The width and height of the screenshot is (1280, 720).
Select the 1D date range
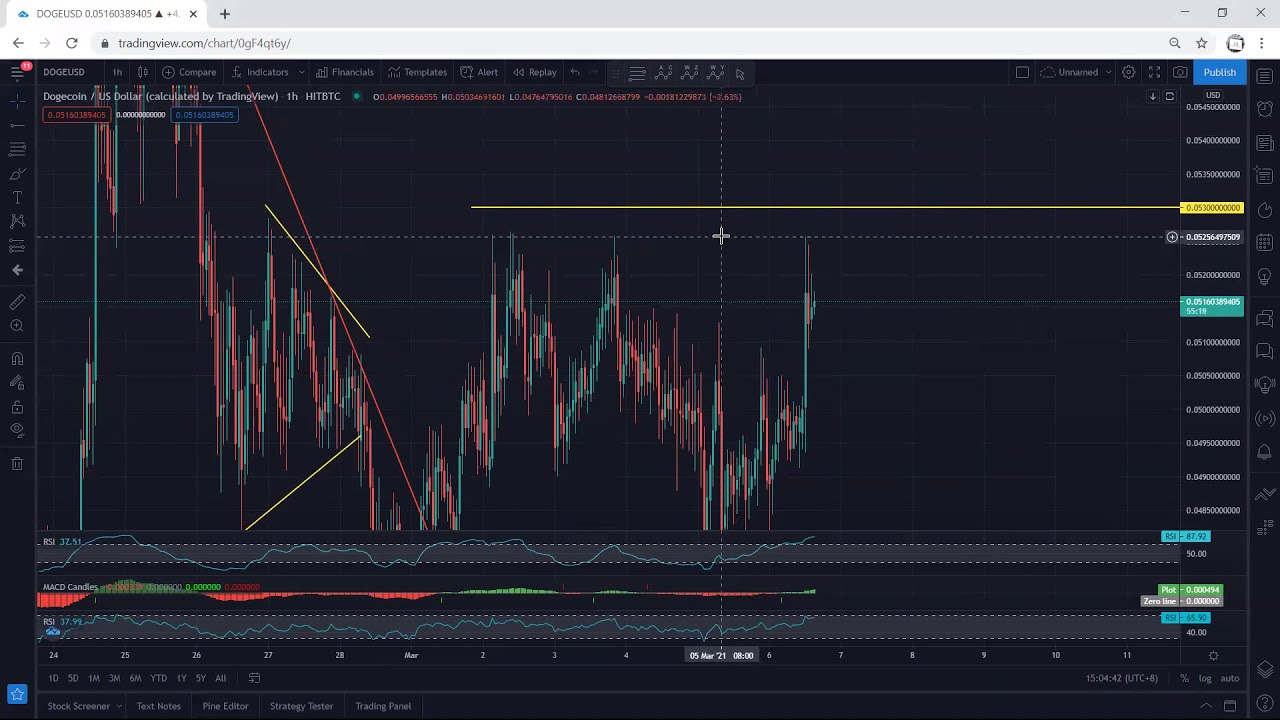tap(53, 678)
